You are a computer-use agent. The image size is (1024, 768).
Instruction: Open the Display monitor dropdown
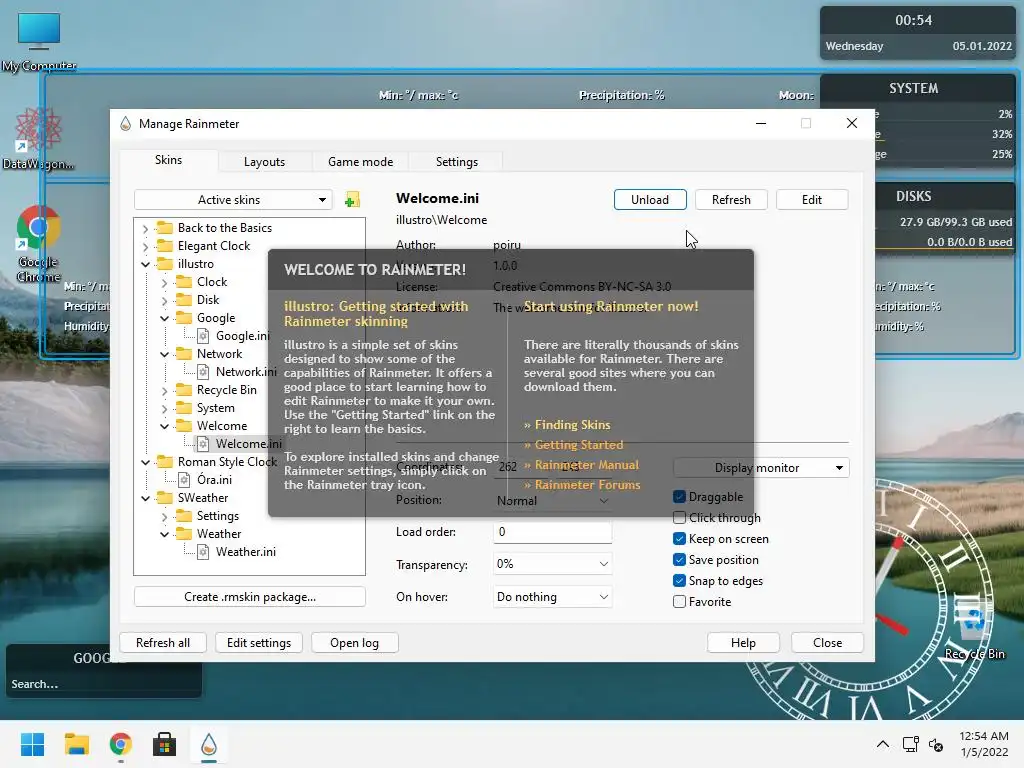pyautogui.click(x=761, y=468)
